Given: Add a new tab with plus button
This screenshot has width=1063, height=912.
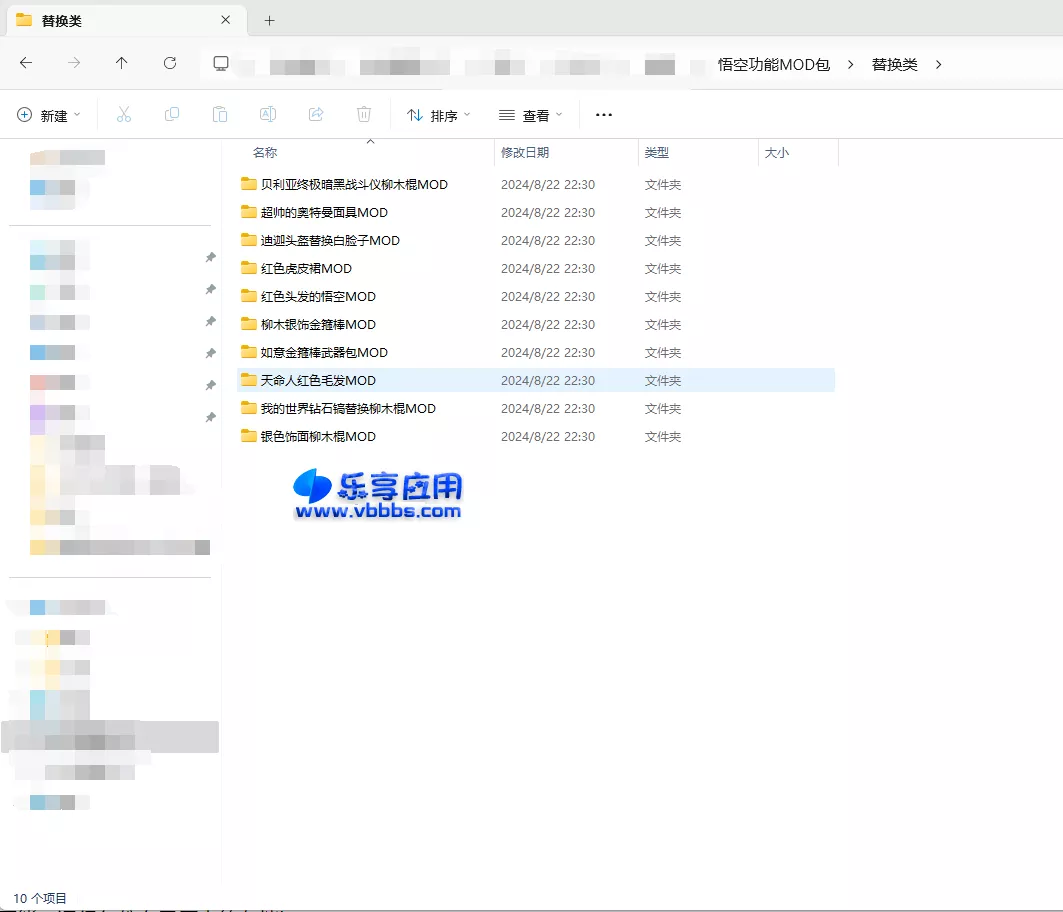Looking at the screenshot, I should [269, 20].
